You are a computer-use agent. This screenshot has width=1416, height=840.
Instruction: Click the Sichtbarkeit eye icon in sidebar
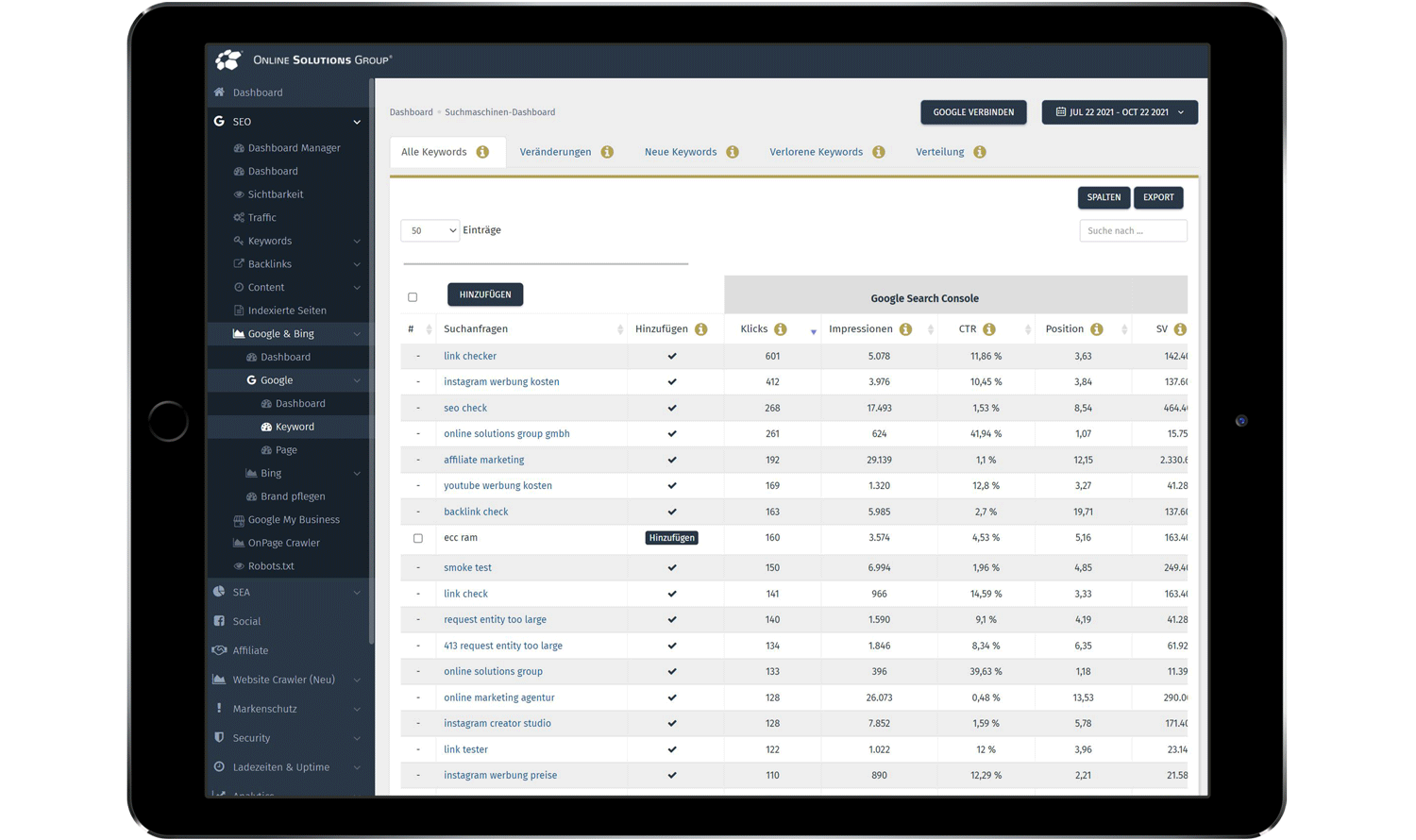pyautogui.click(x=239, y=194)
